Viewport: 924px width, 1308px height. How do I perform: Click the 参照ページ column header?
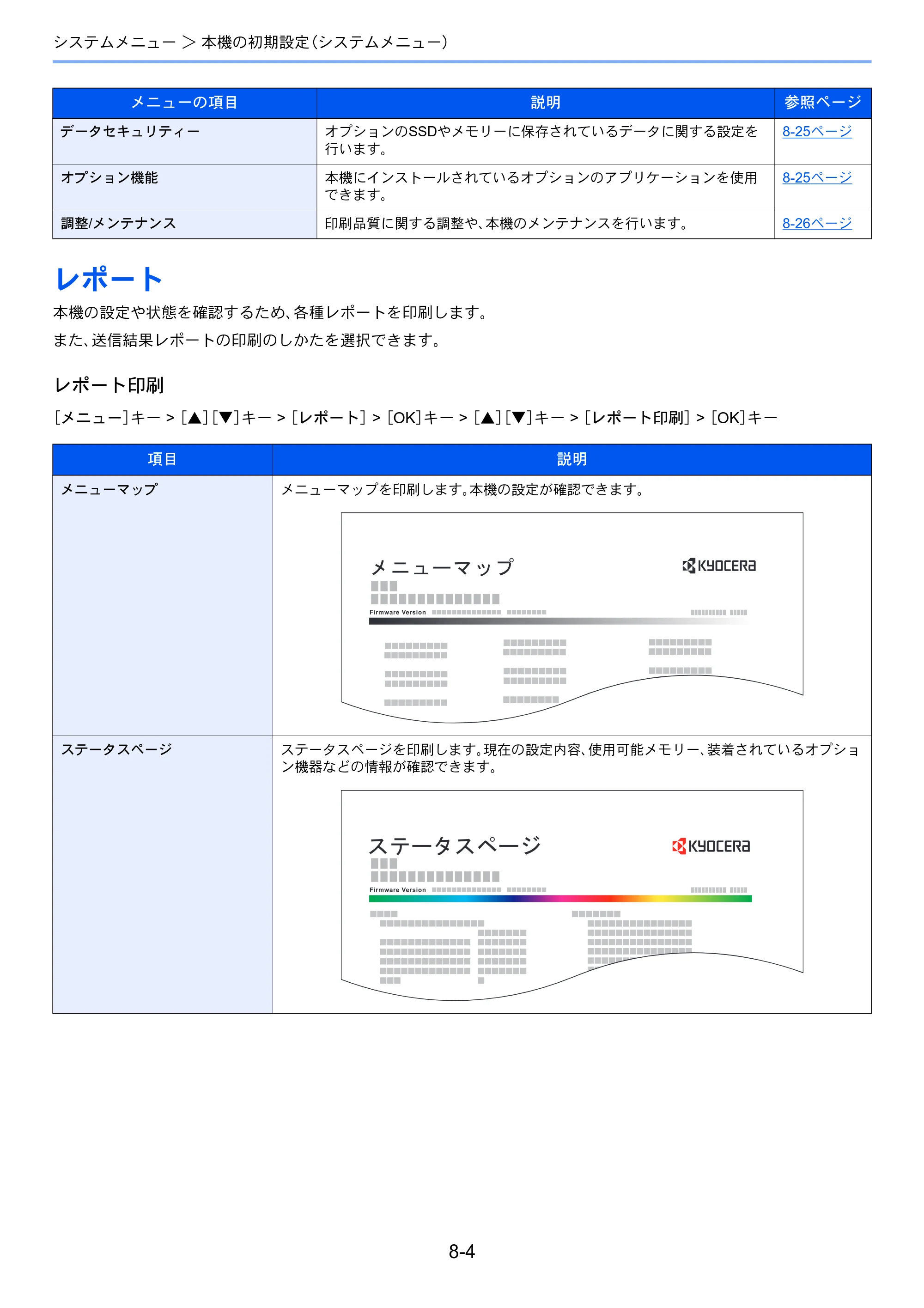tap(823, 103)
